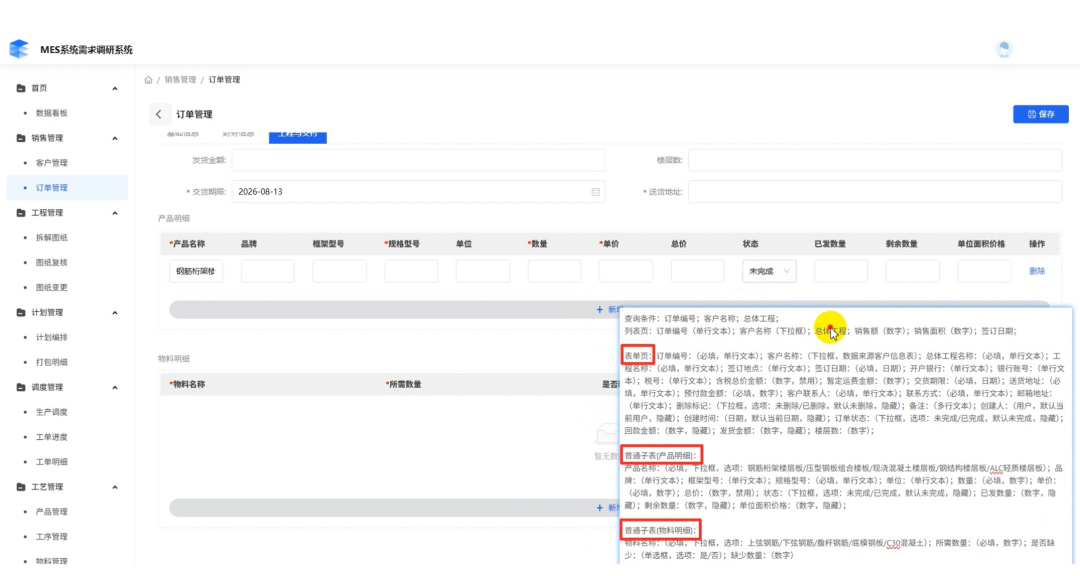The width and height of the screenshot is (1080, 576).
Task: Click 规格型号 input in product row
Action: 411,271
